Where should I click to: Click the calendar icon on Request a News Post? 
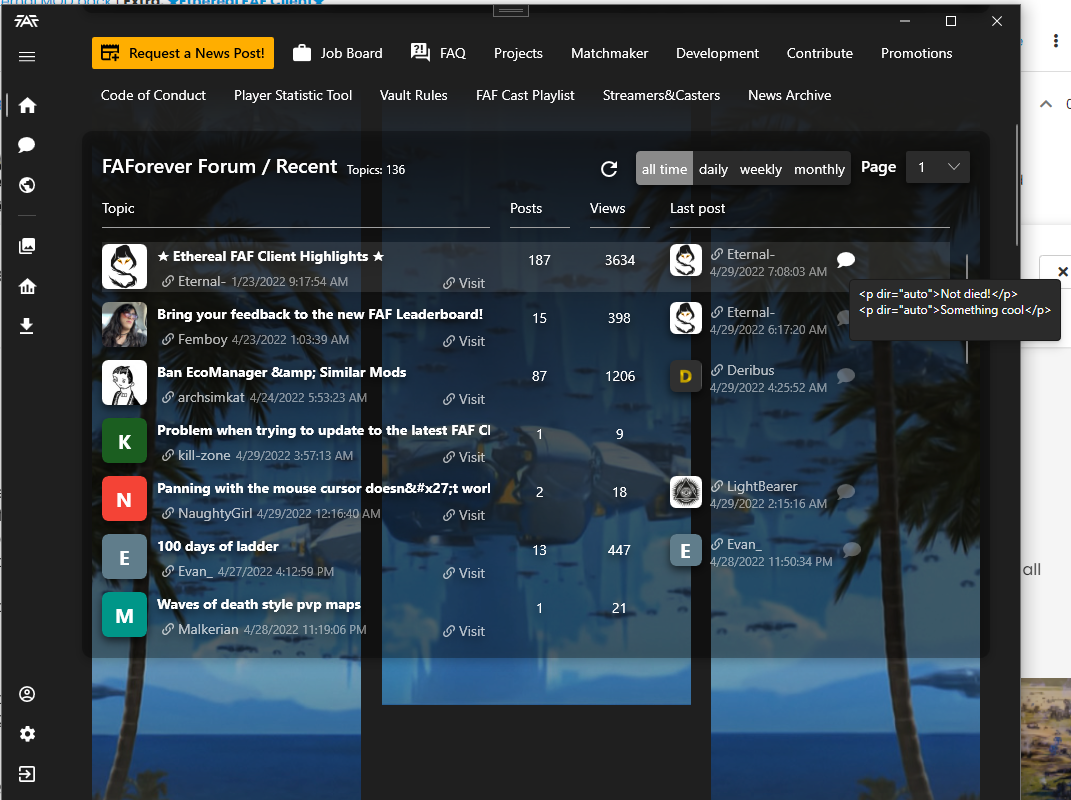click(110, 53)
